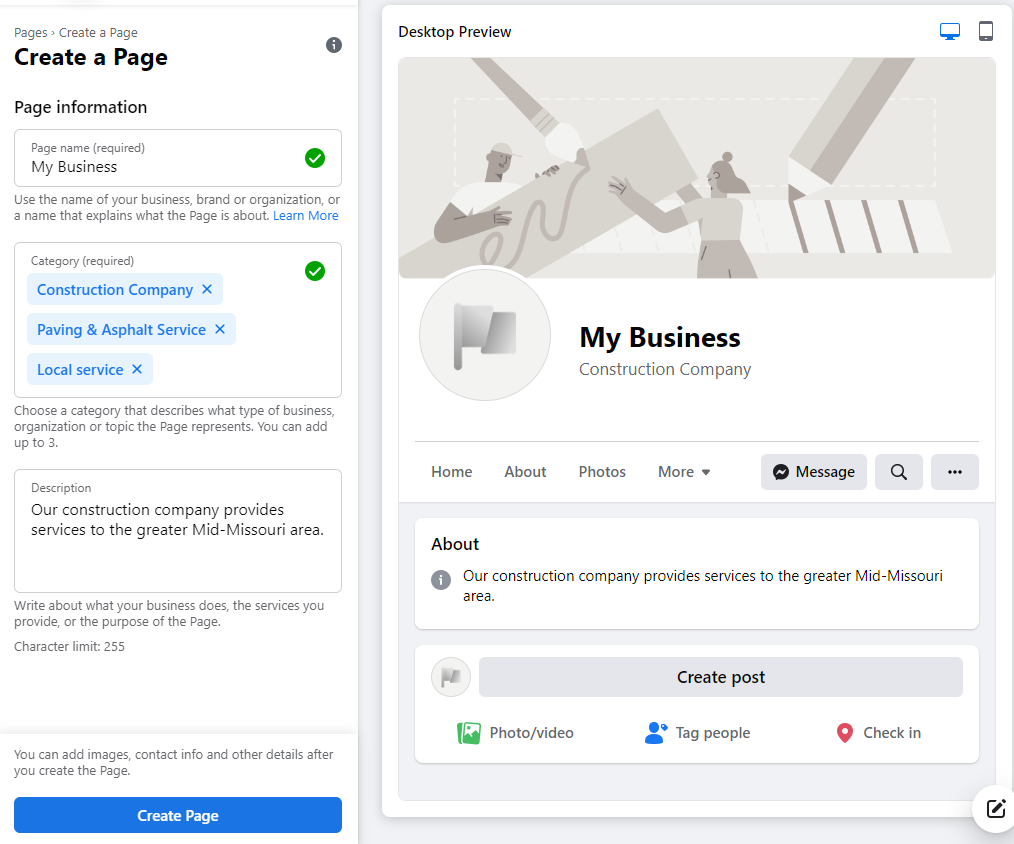Open the search icon on the page preview
Viewport: 1014px width, 844px height.
pyautogui.click(x=898, y=471)
